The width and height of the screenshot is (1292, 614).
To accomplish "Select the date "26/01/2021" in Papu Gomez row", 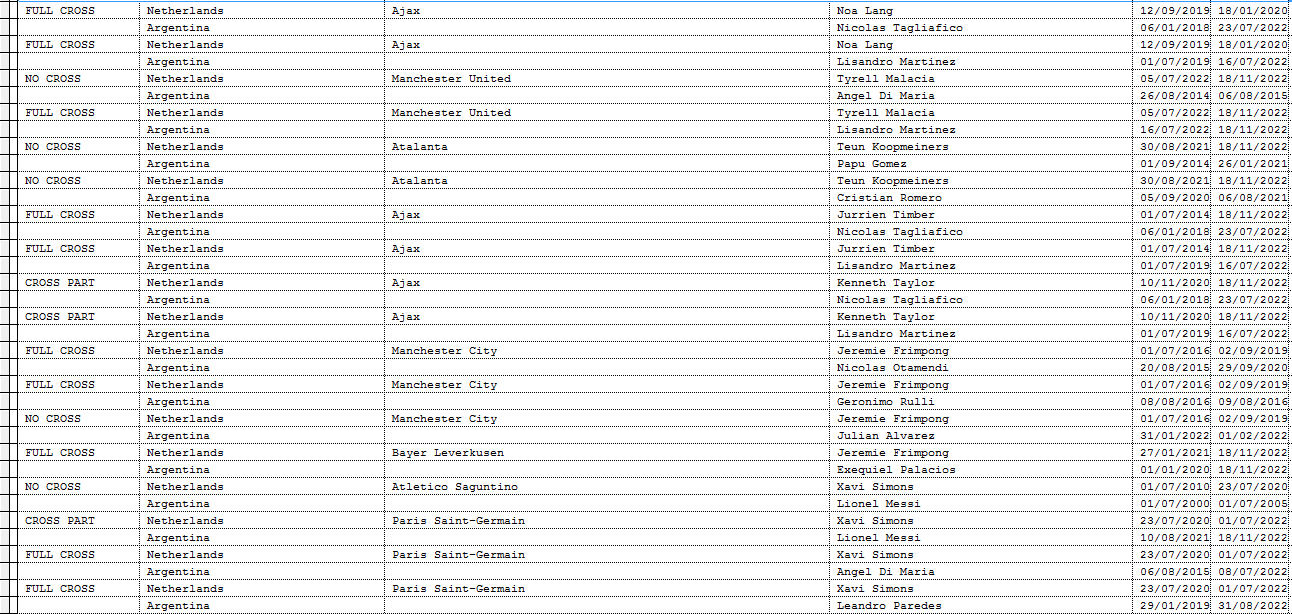I will coord(1253,164).
